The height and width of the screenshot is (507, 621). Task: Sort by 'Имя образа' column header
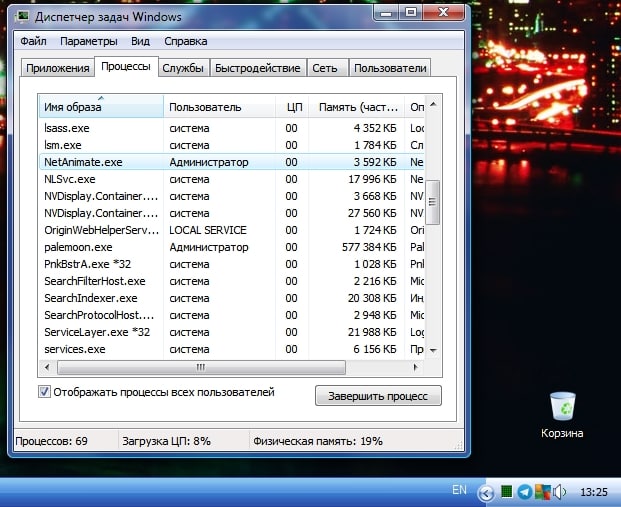101,107
